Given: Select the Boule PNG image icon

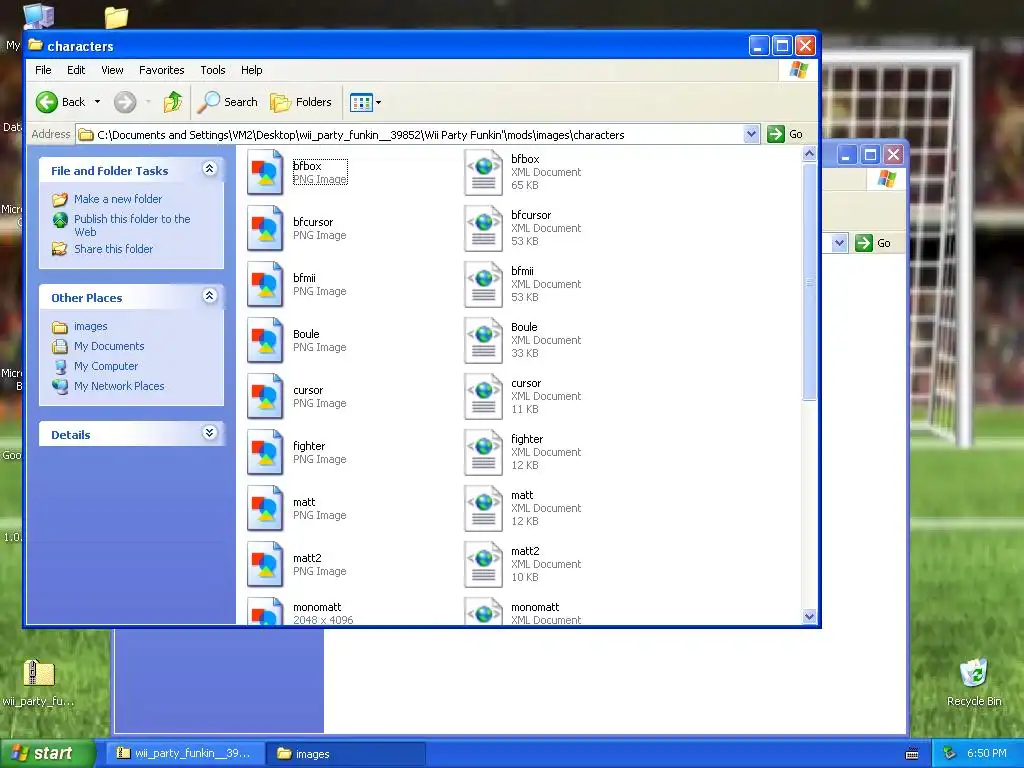Looking at the screenshot, I should 265,340.
